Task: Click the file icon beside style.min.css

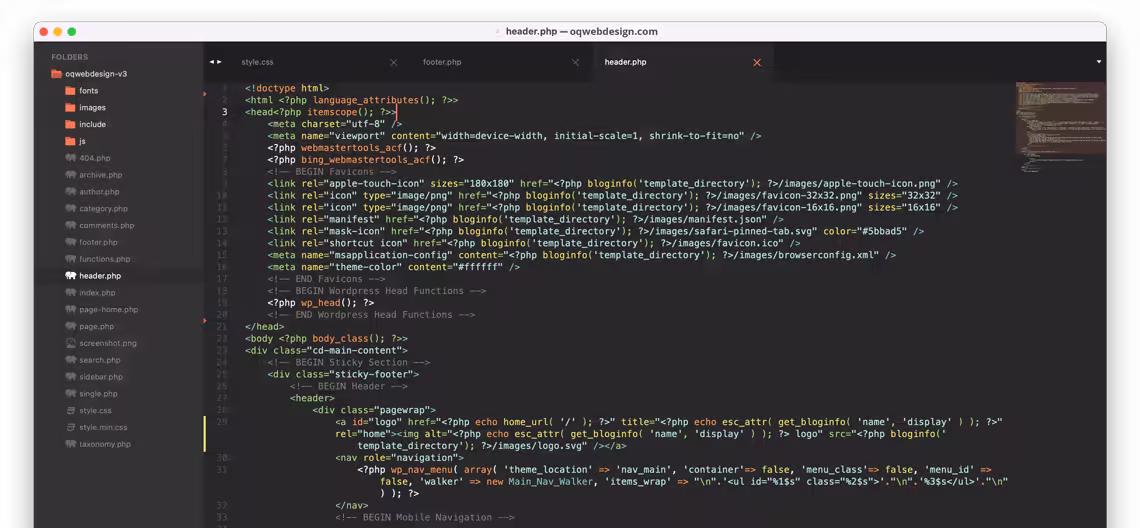Action: (71, 427)
